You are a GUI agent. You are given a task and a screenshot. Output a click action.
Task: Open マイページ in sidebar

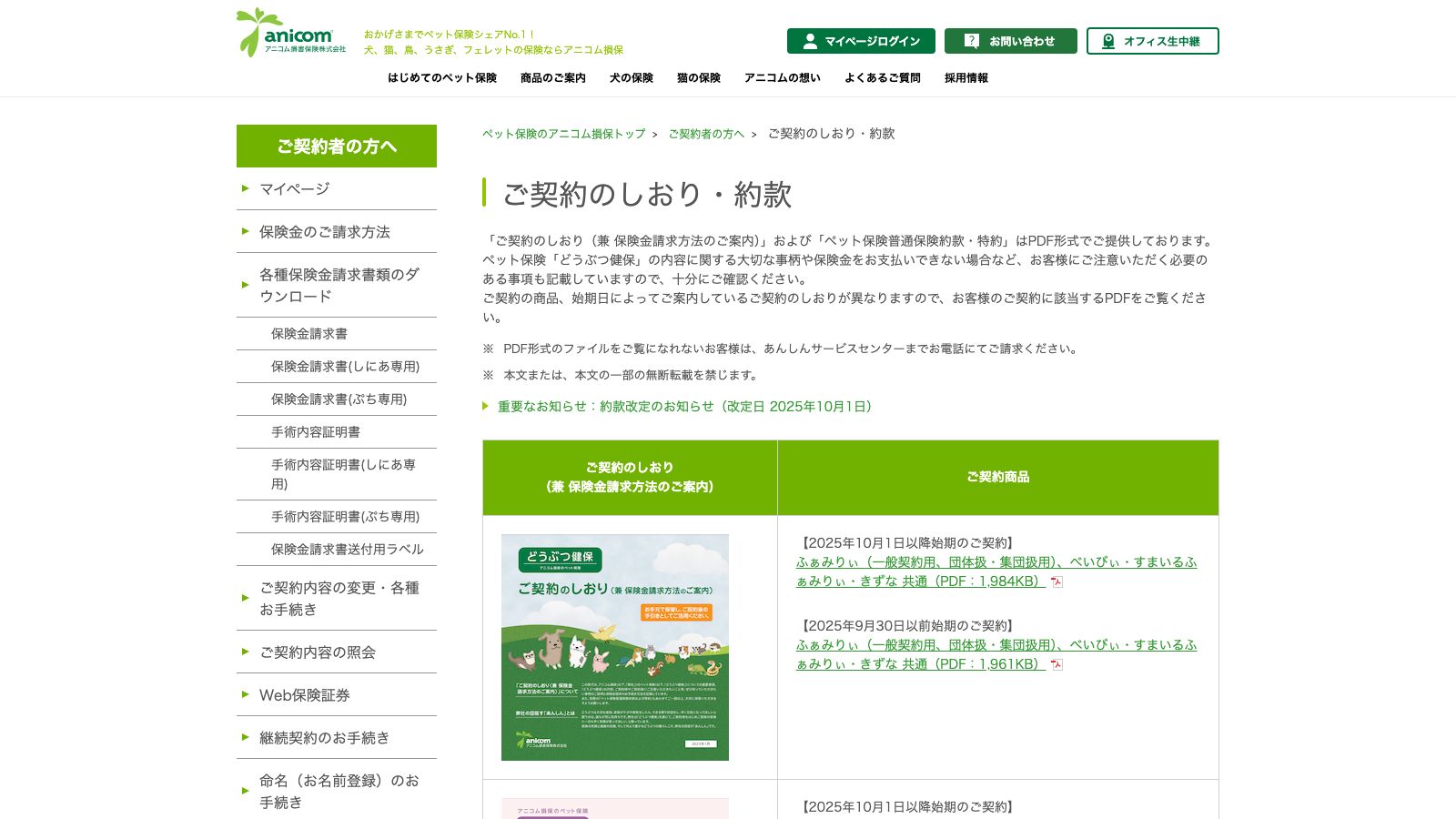pyautogui.click(x=337, y=188)
